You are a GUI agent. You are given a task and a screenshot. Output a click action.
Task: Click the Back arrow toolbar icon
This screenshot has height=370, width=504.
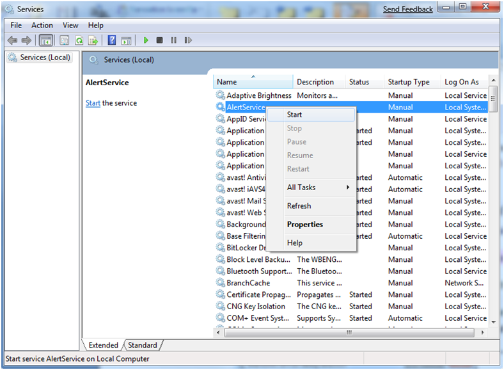click(12, 41)
